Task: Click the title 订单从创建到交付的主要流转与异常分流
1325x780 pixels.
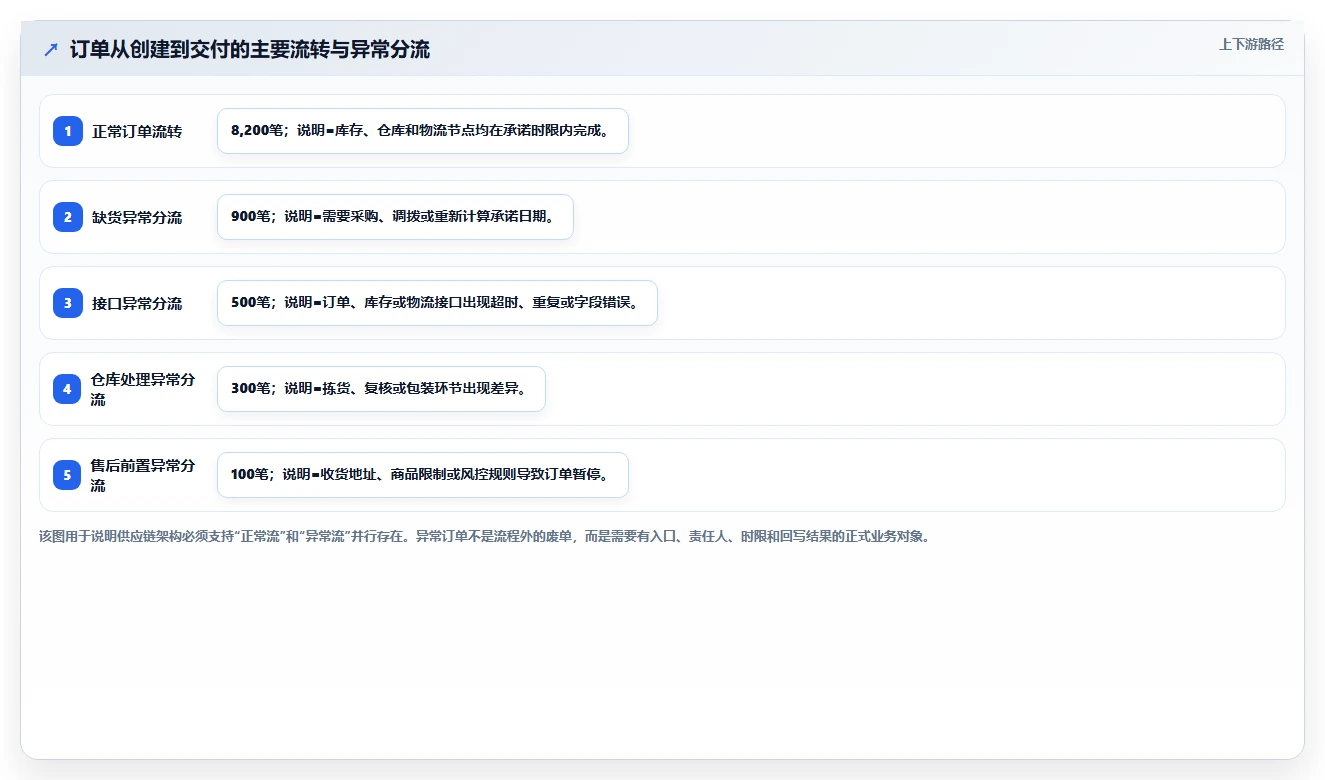Action: coord(250,49)
